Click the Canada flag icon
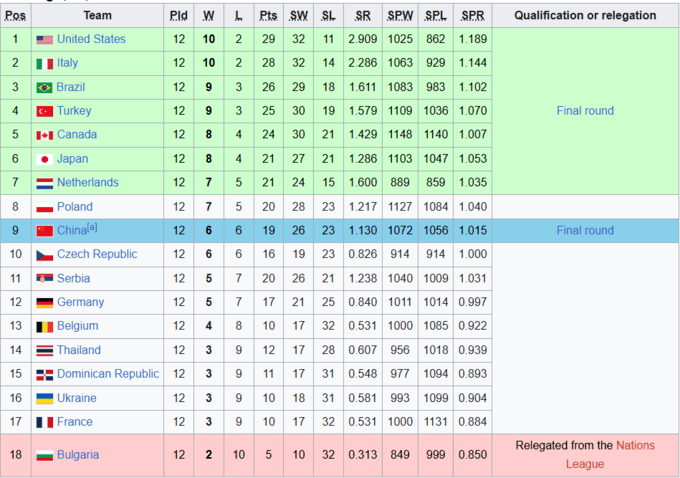The image size is (680, 478). point(45,135)
